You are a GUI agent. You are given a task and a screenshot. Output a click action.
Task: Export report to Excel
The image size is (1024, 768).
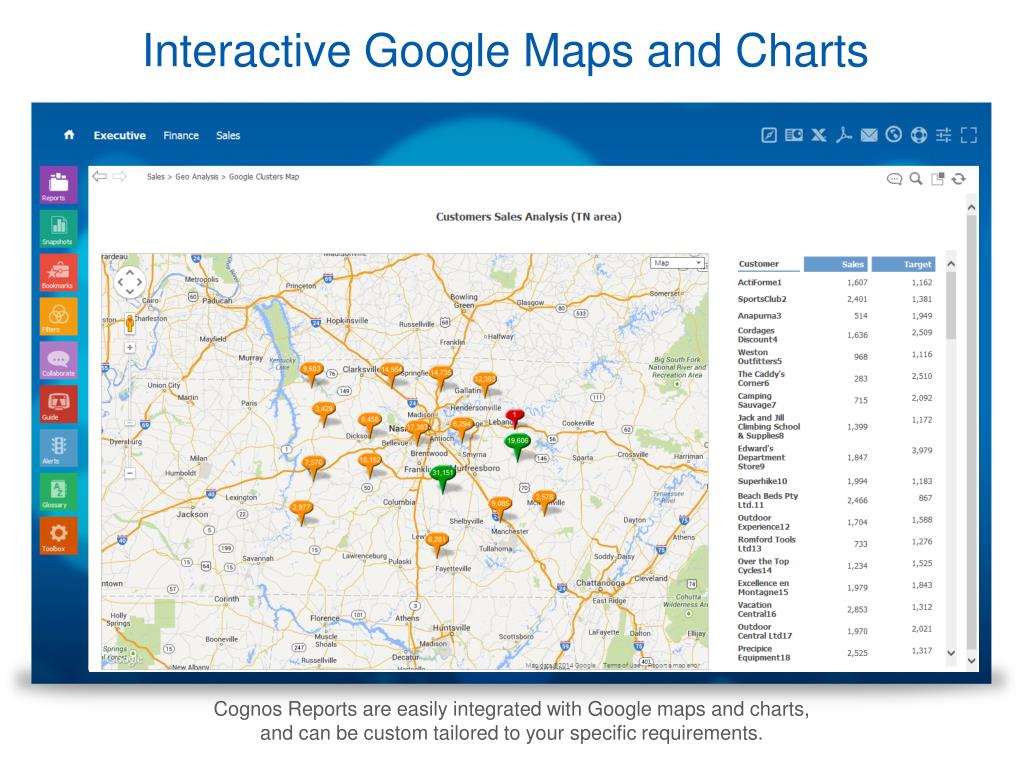pos(819,135)
